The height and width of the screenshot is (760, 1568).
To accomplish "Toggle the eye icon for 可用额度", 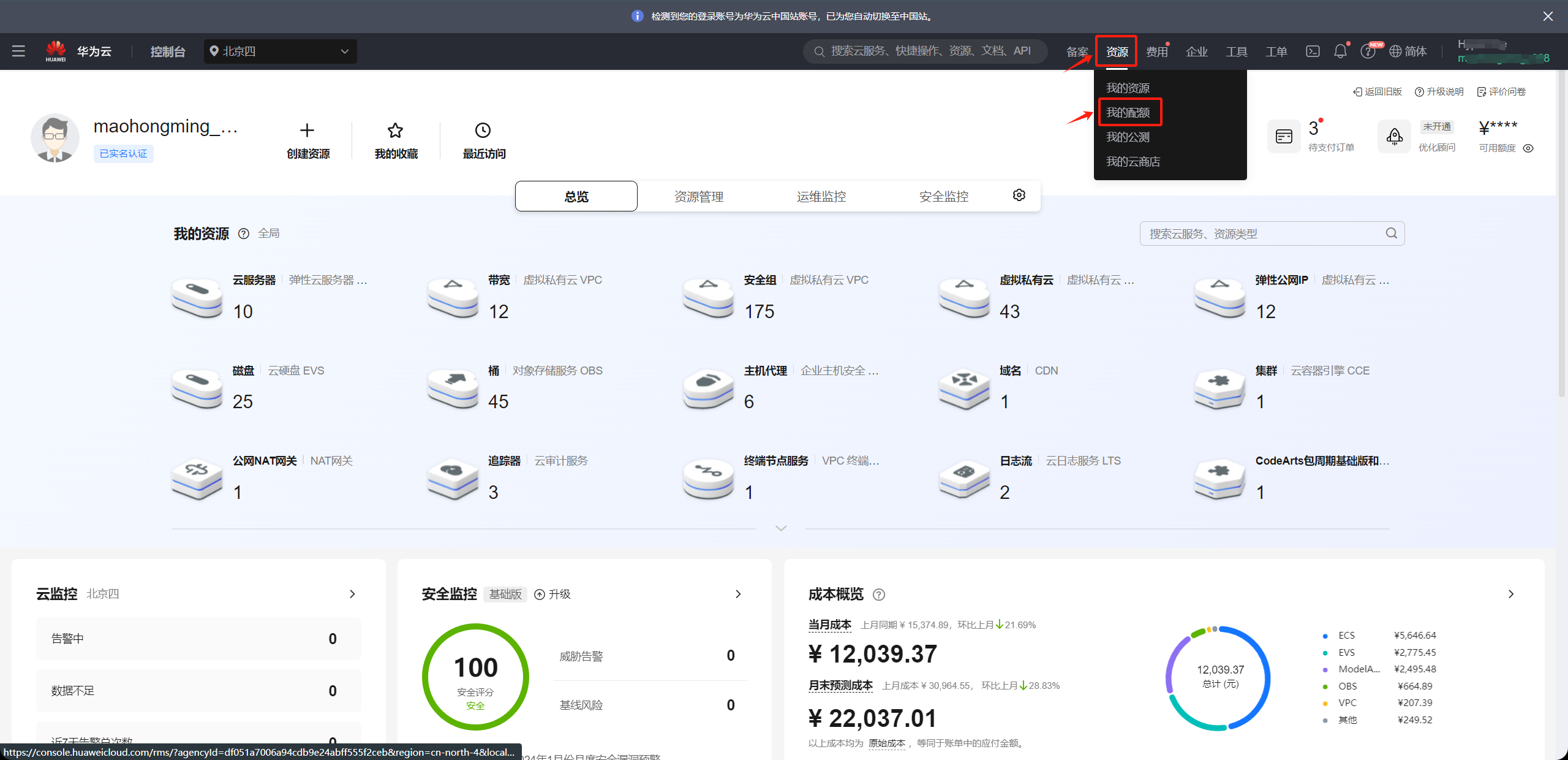I will [x=1529, y=148].
